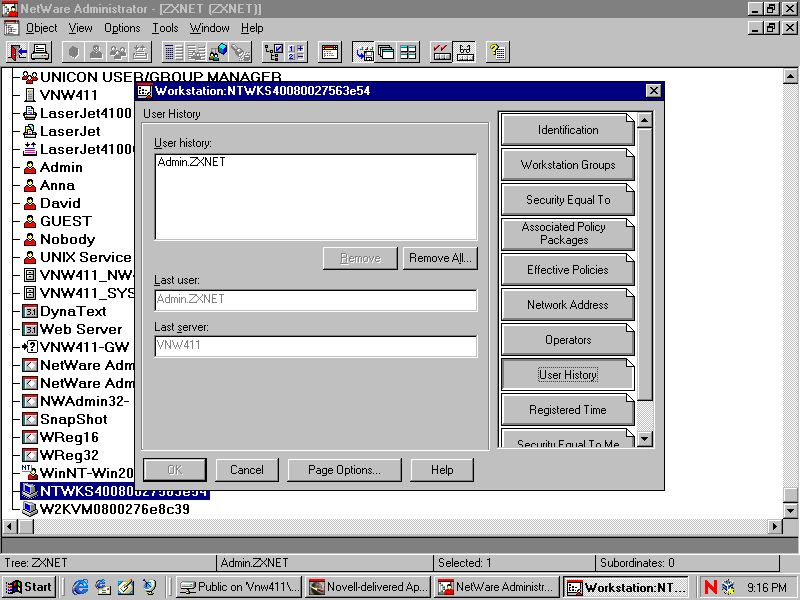Viewport: 800px width, 600px height.
Task: Switch to the Operators page
Action: pos(568,340)
